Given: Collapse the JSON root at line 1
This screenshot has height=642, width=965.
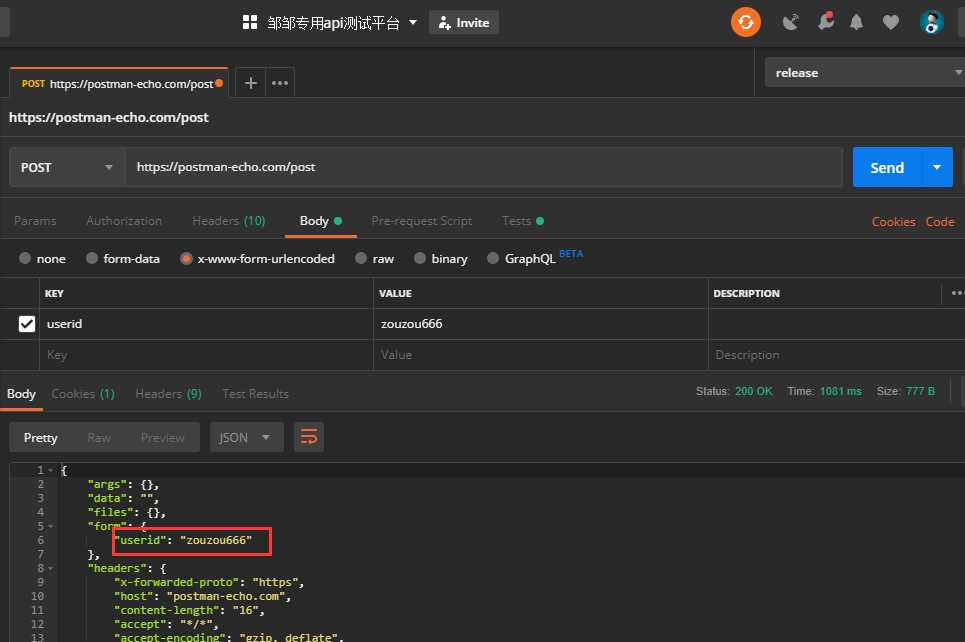Looking at the screenshot, I should point(50,470).
